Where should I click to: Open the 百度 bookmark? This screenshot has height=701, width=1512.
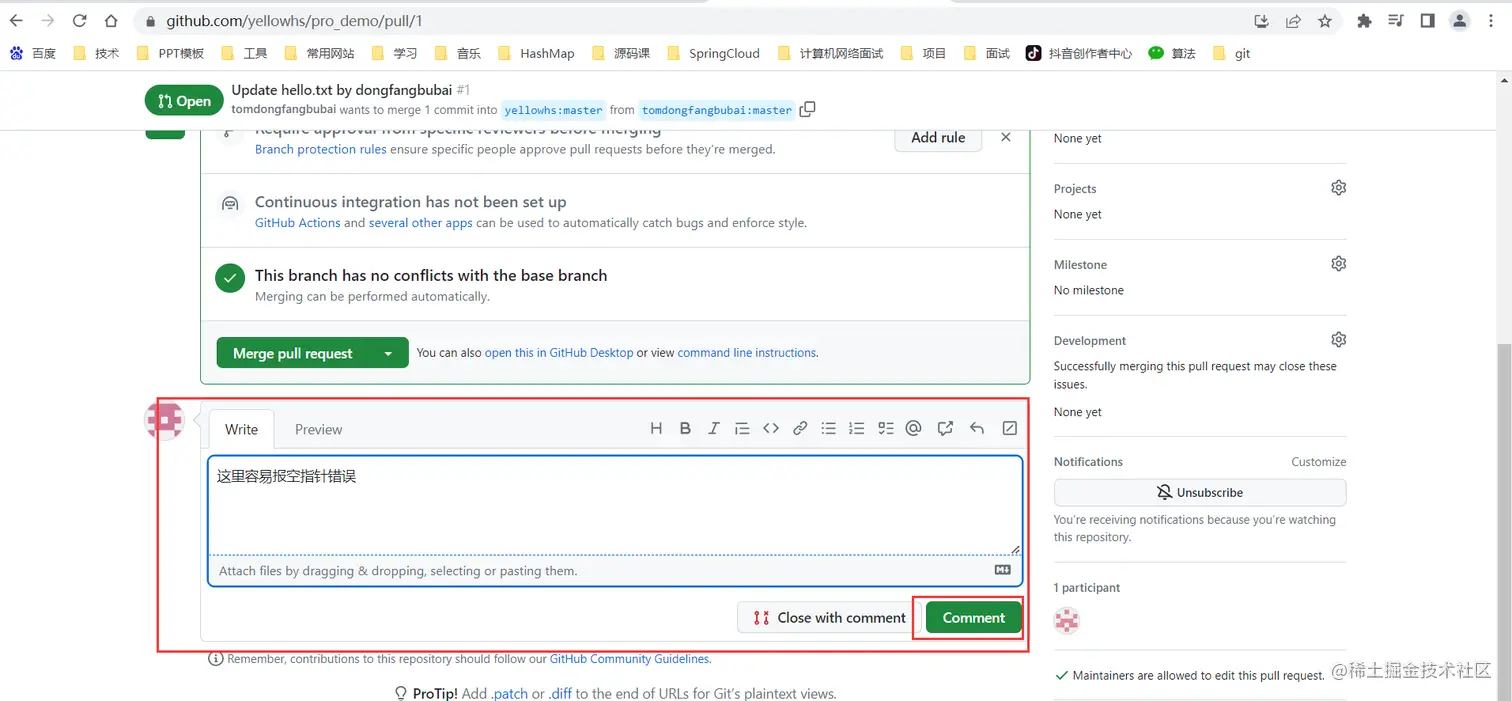[33, 53]
